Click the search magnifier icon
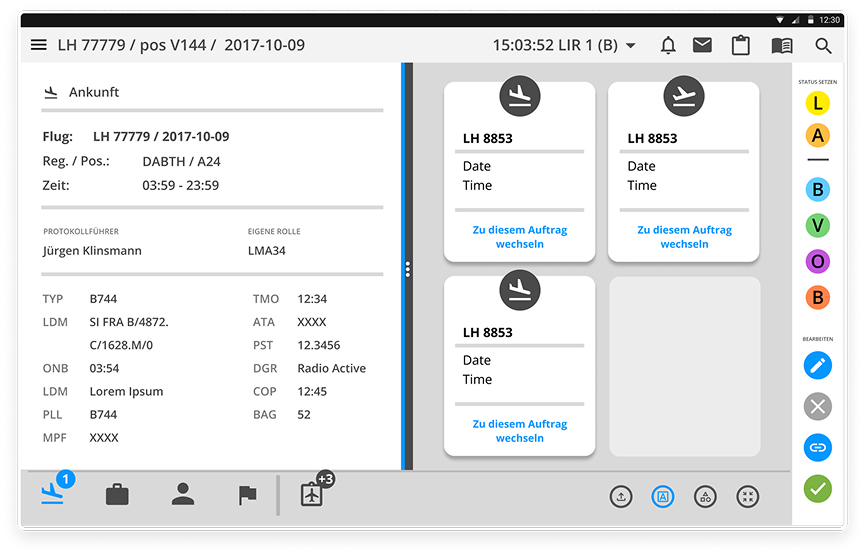 pos(823,45)
